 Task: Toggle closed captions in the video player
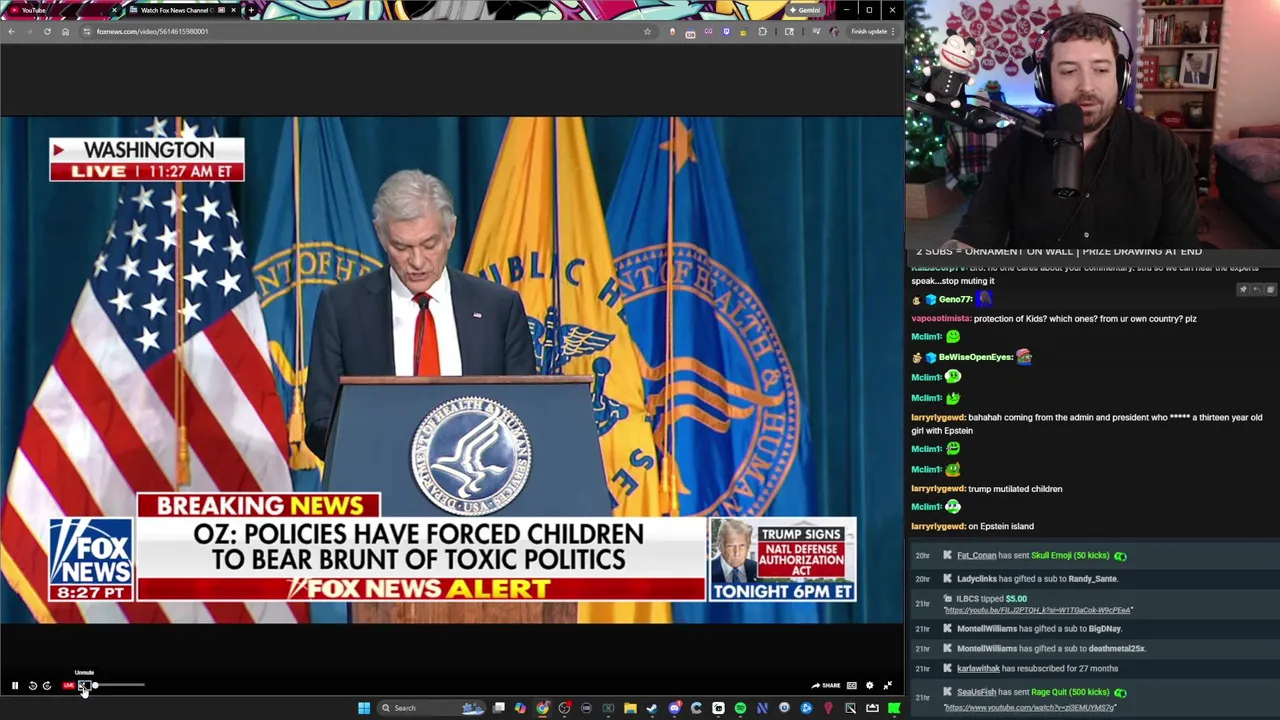click(852, 685)
